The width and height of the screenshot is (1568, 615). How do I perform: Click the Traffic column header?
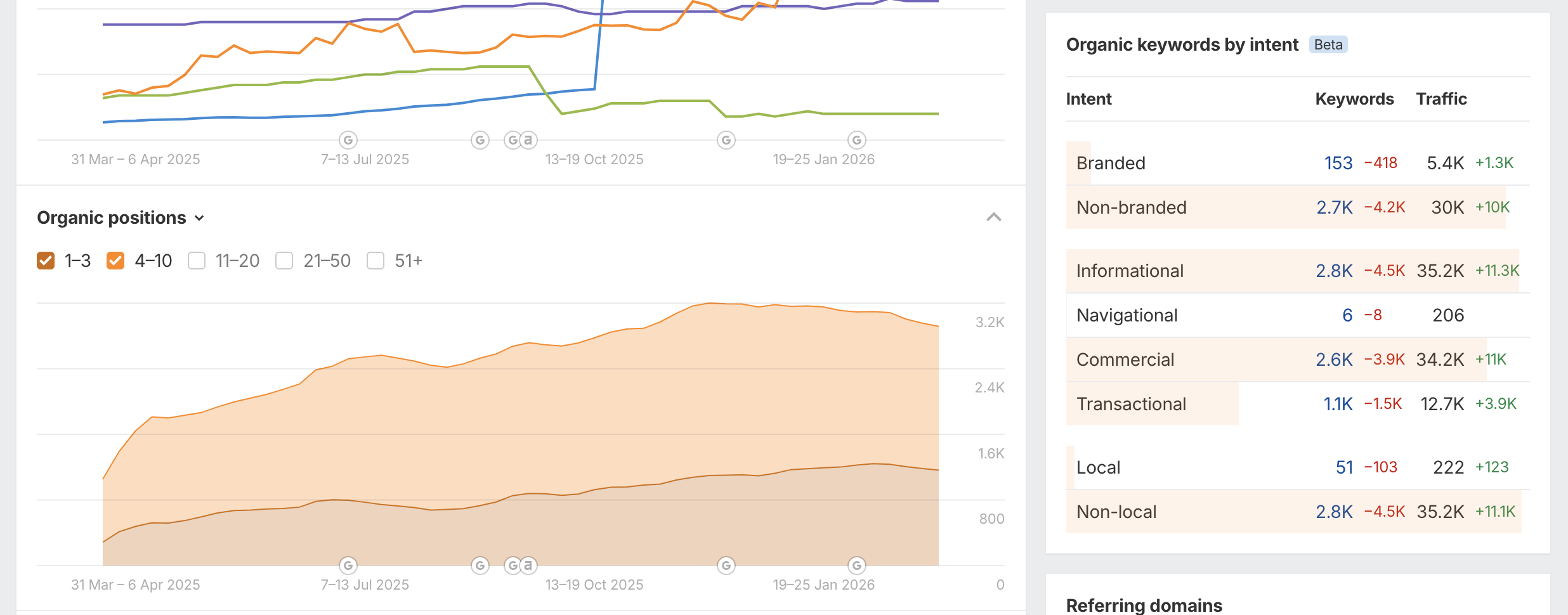[1441, 99]
